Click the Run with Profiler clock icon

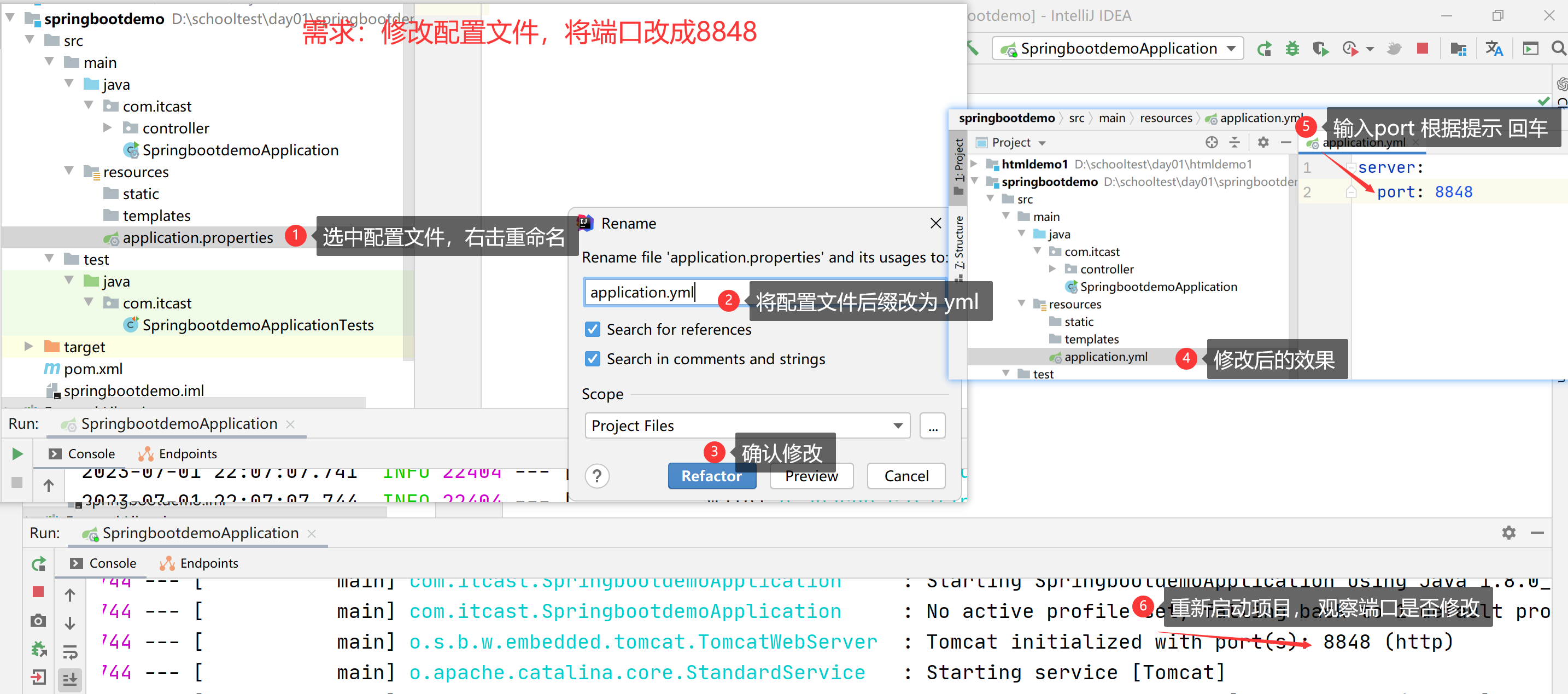click(x=1349, y=49)
